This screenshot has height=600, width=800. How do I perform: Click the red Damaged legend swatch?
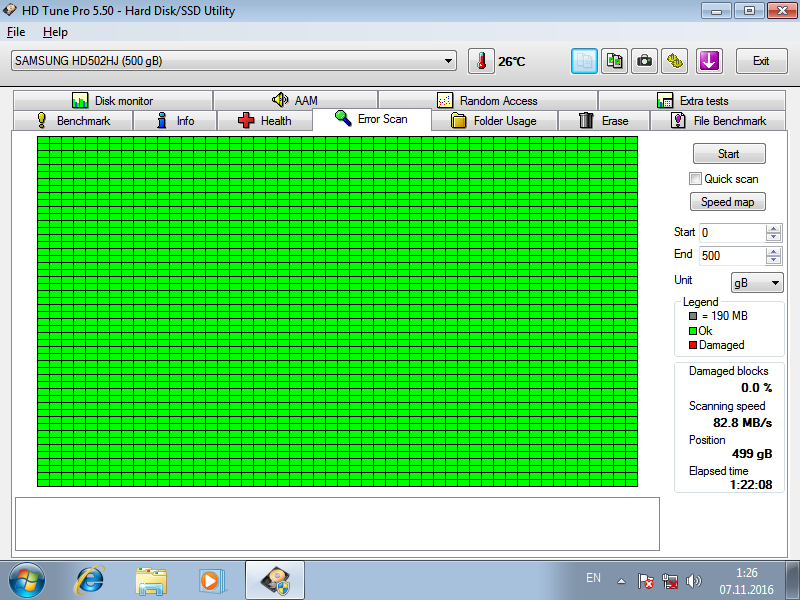[x=693, y=345]
